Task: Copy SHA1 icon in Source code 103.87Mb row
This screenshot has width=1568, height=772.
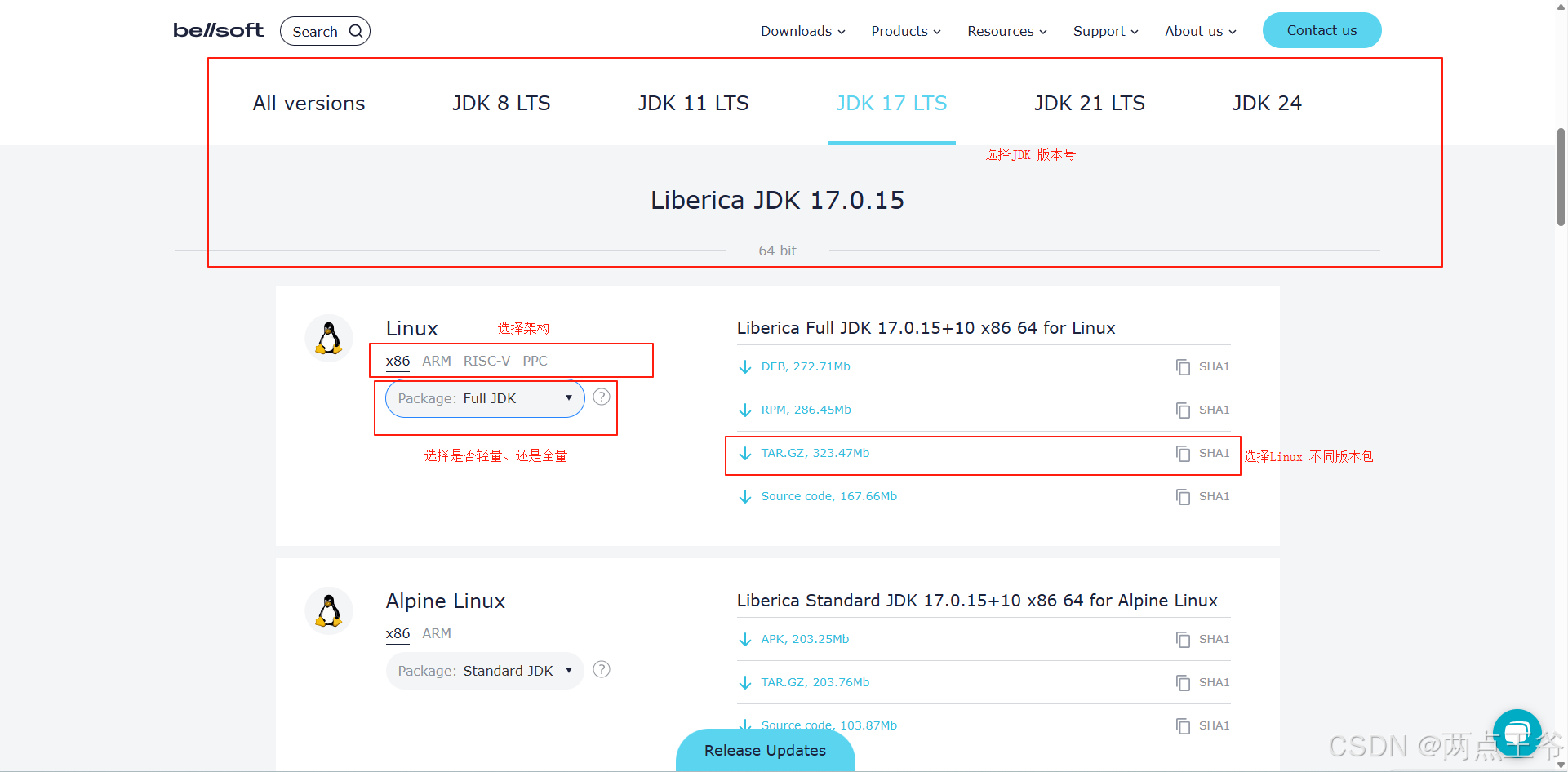Action: click(x=1183, y=726)
